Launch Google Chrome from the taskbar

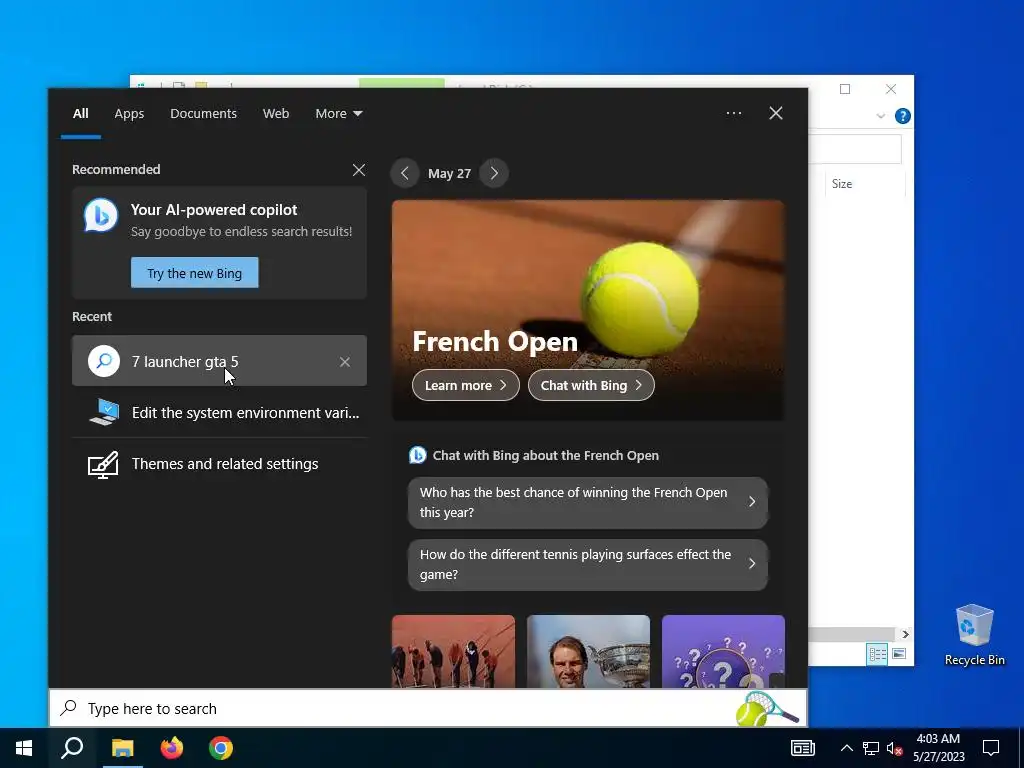pyautogui.click(x=221, y=748)
